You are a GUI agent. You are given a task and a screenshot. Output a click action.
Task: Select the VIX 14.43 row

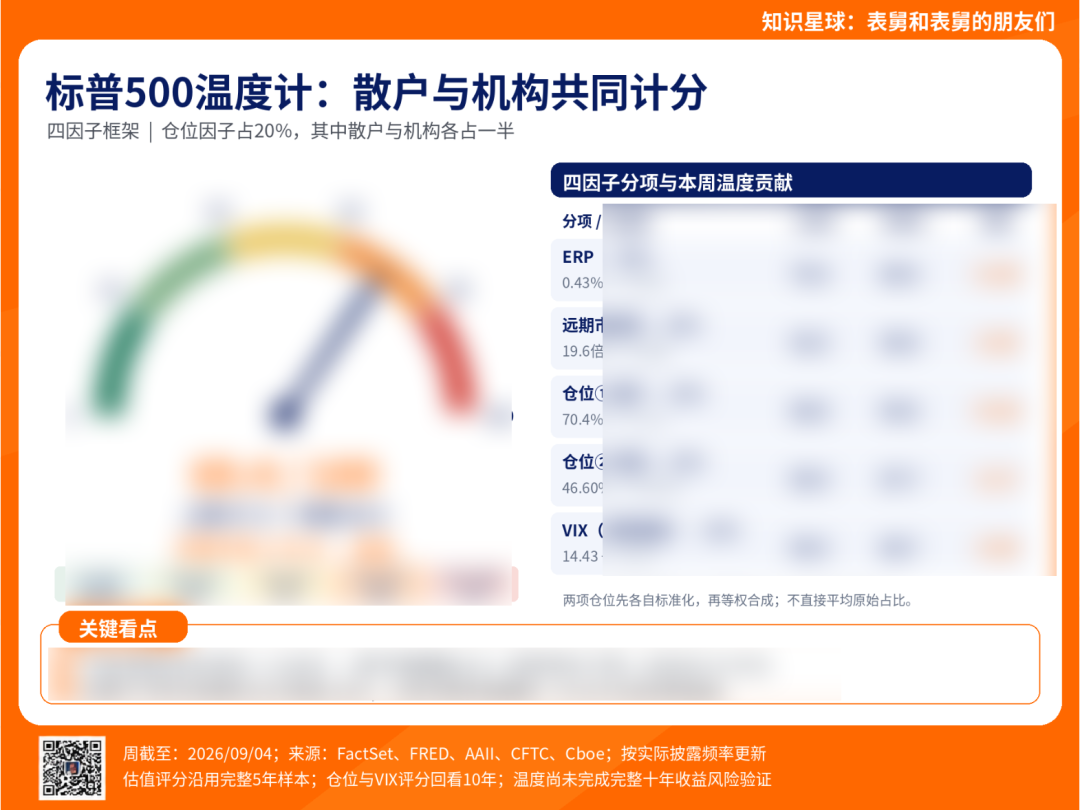coord(803,543)
